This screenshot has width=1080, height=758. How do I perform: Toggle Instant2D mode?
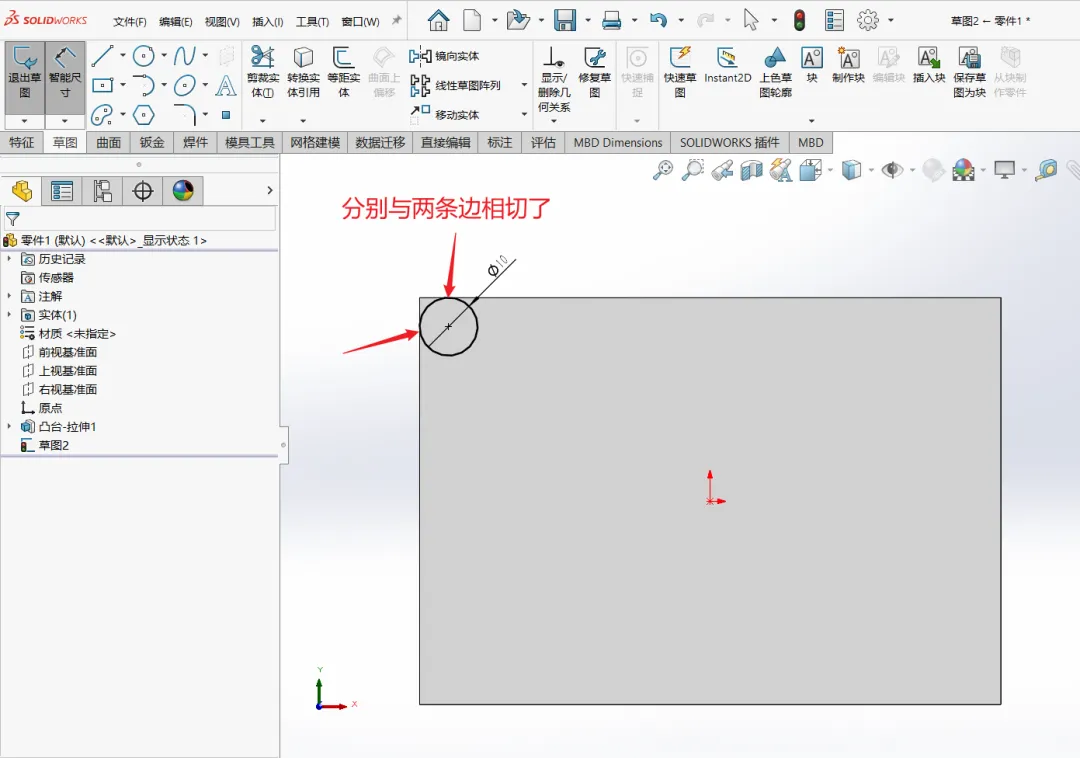click(x=727, y=65)
